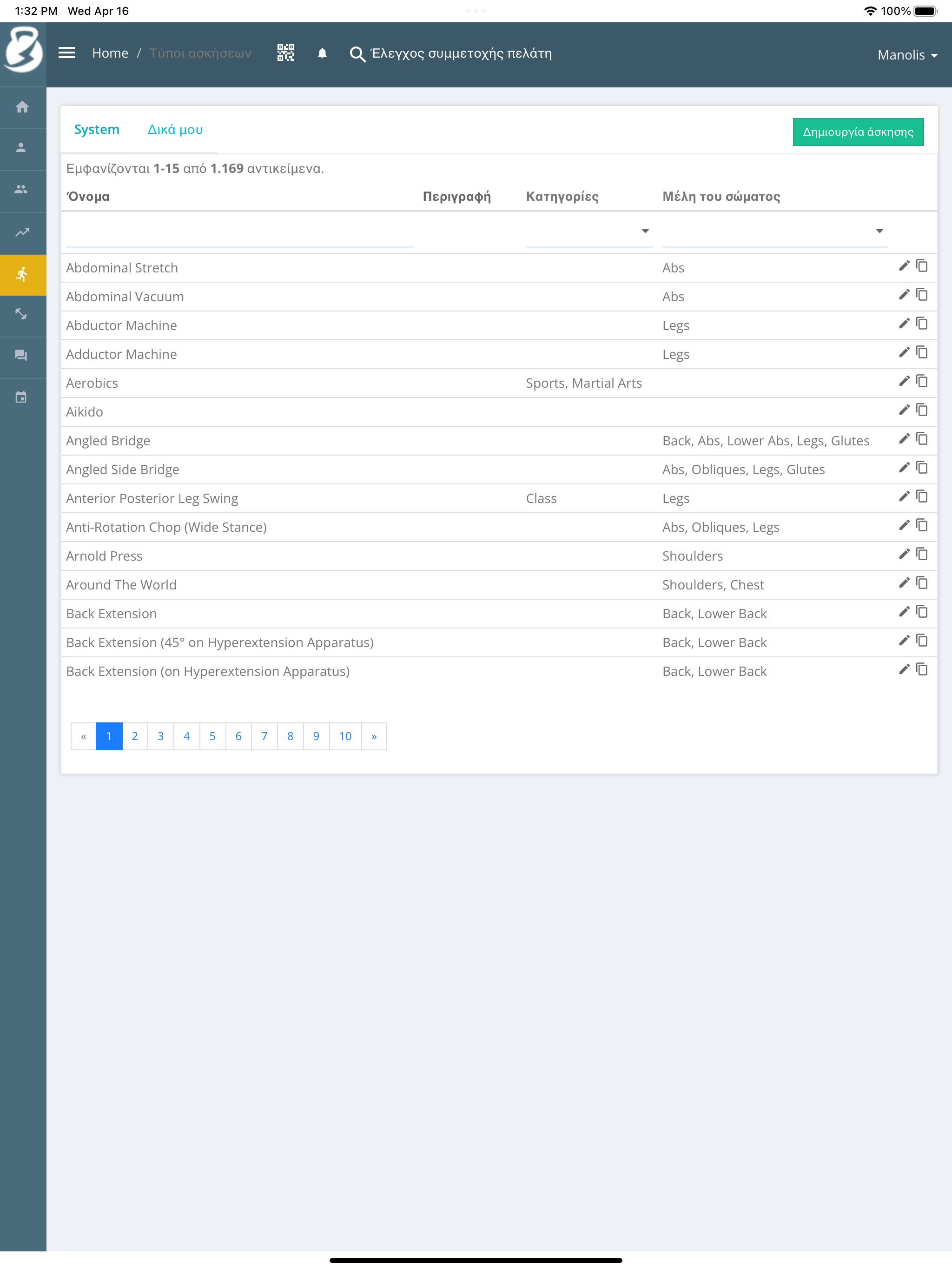Click the search magnifier icon
Screen dimensions: 952x1270
click(x=357, y=54)
